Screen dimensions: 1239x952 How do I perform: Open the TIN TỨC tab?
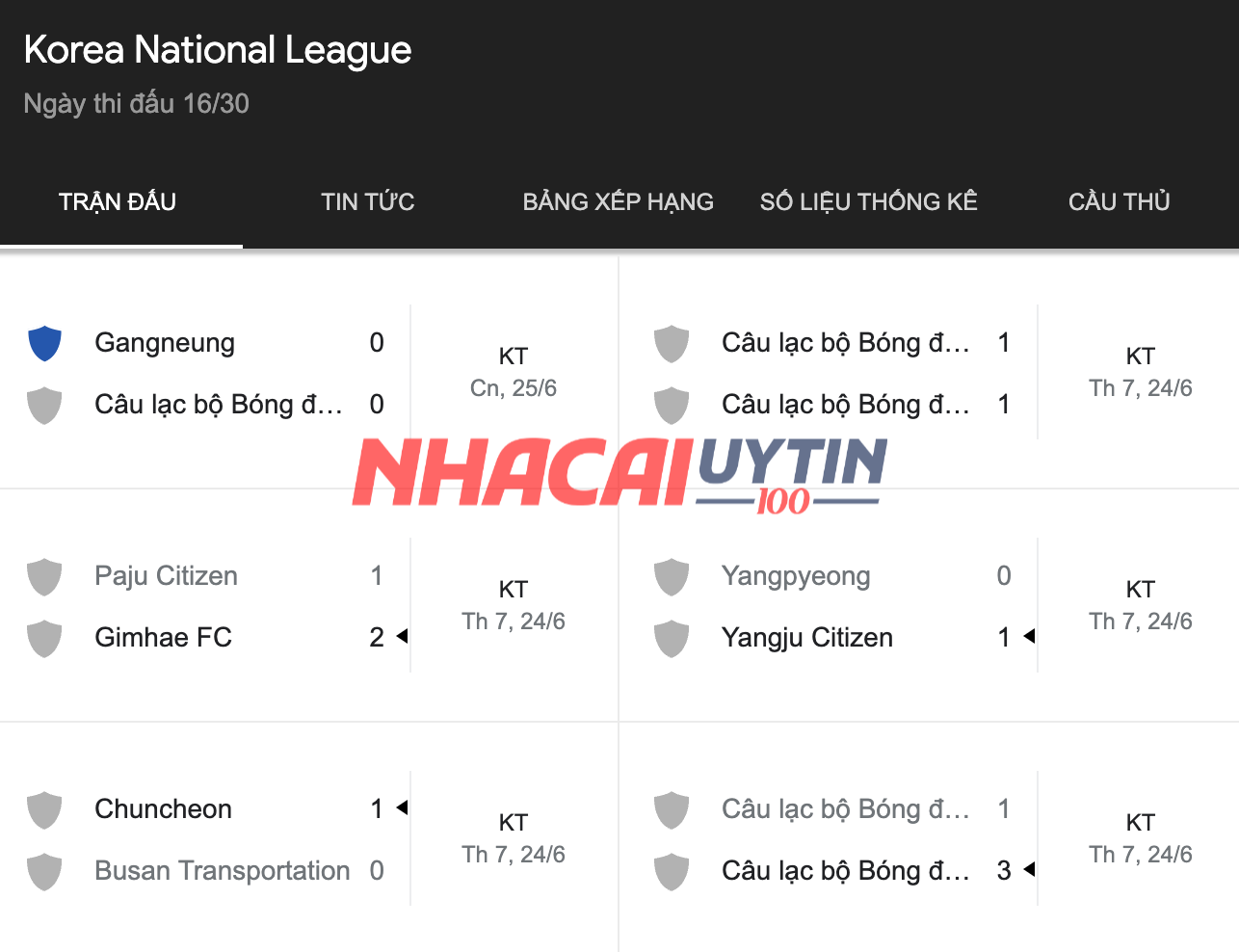pyautogui.click(x=367, y=201)
